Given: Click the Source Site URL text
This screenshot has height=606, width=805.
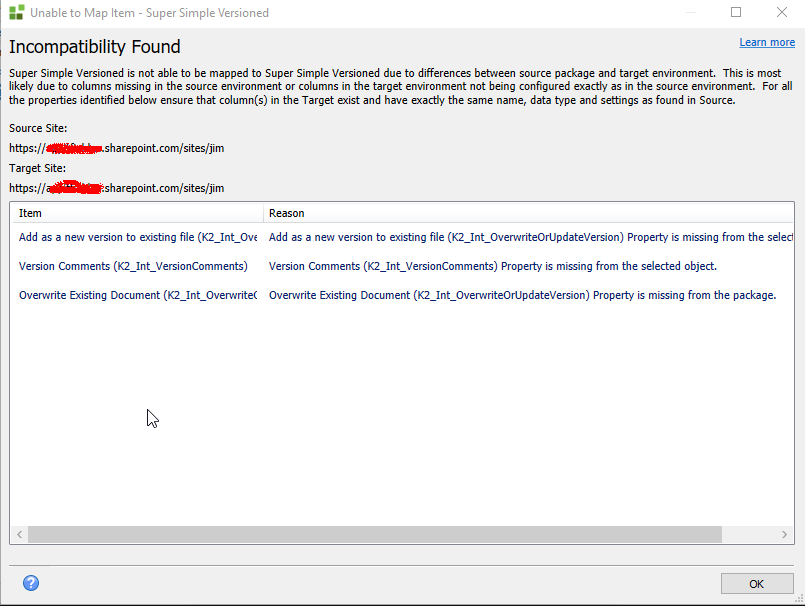Looking at the screenshot, I should (117, 148).
